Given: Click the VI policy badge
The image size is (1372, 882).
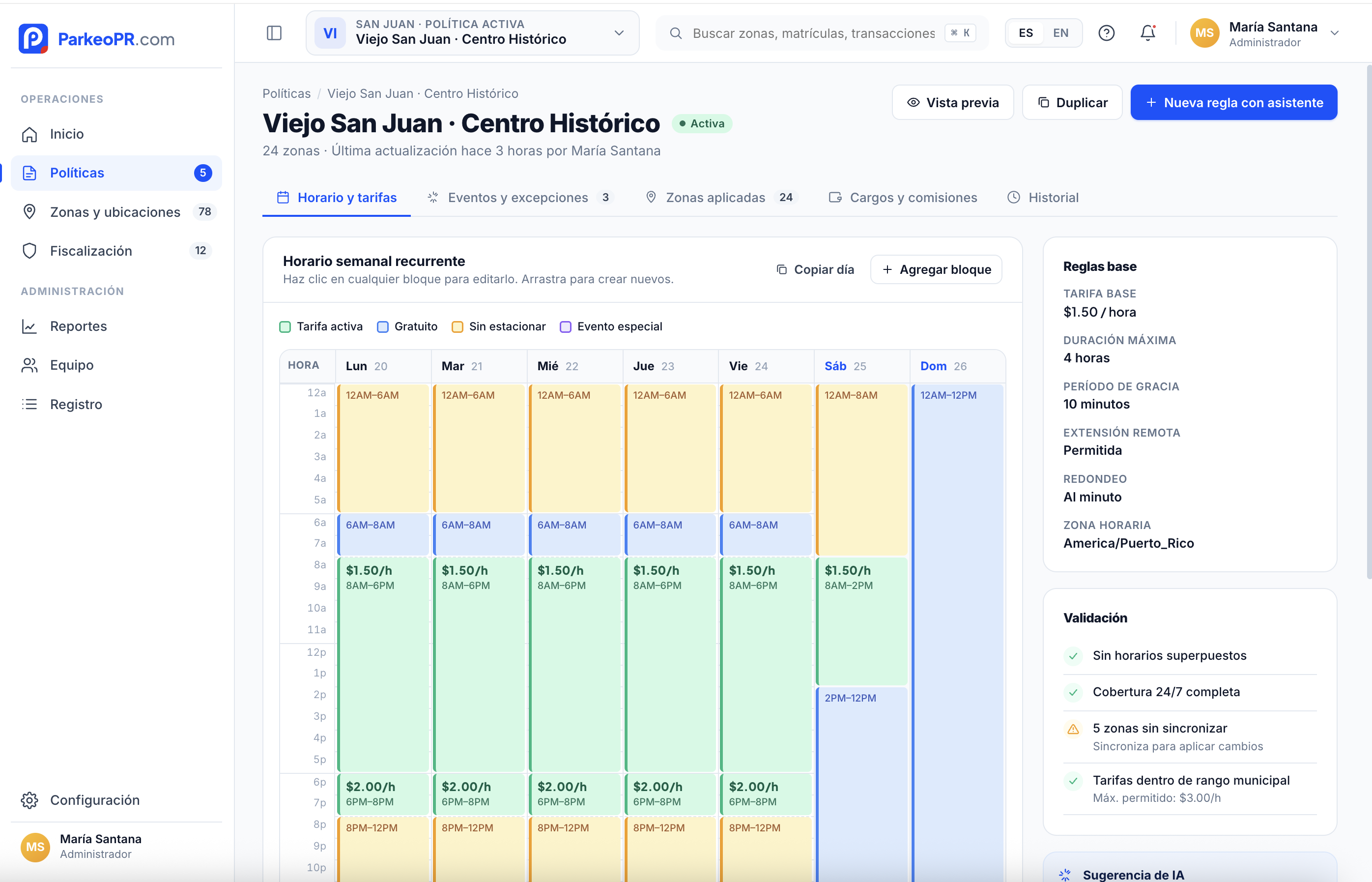Looking at the screenshot, I should [330, 33].
